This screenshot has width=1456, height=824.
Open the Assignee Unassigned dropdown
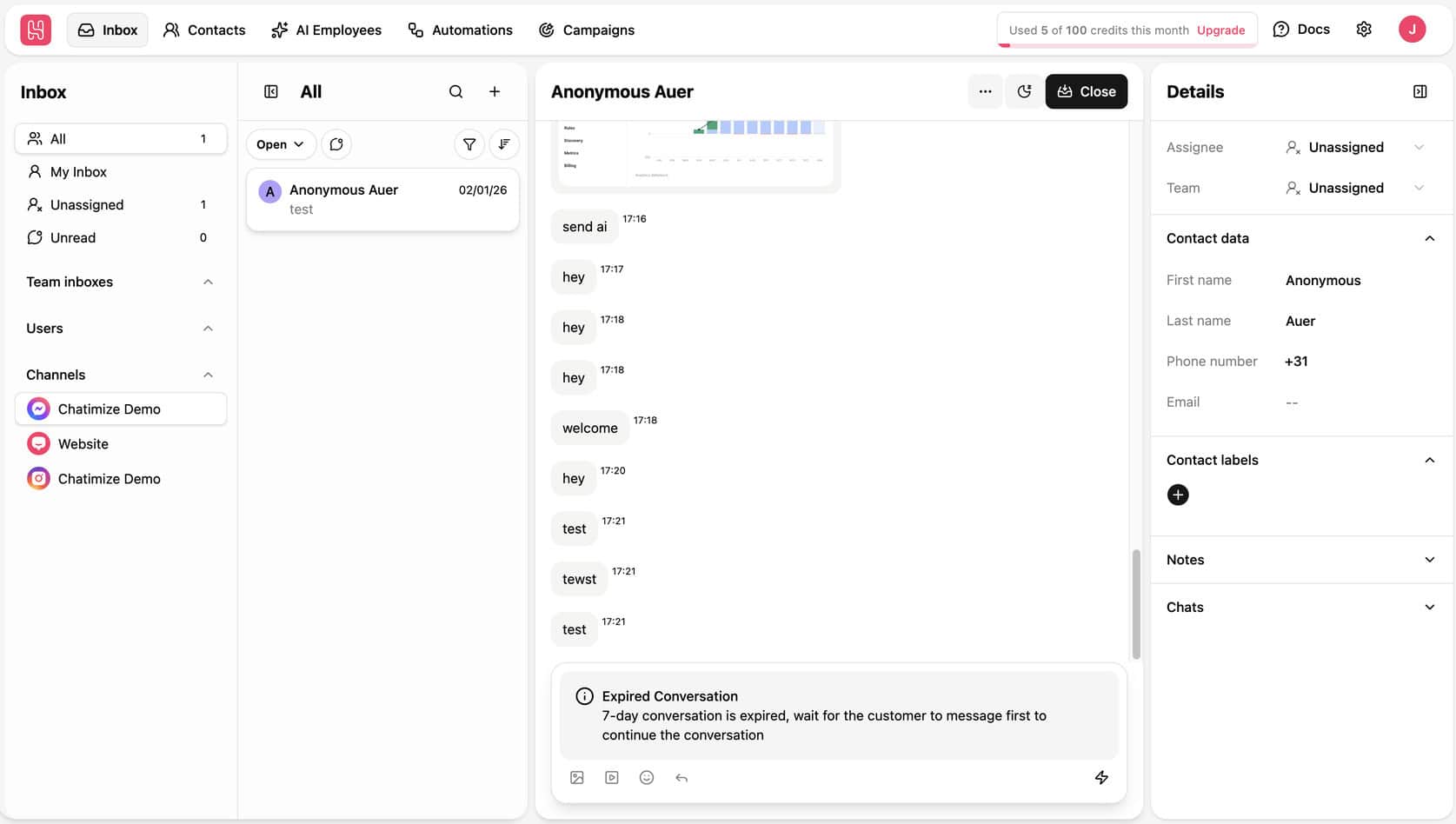click(x=1354, y=148)
